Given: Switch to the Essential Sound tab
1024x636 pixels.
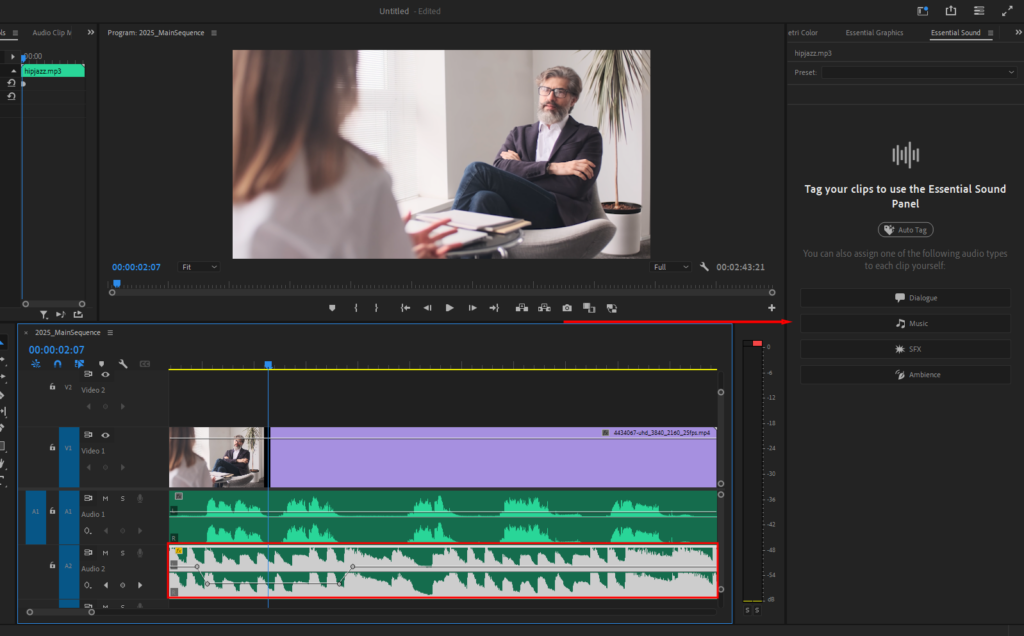Looking at the screenshot, I should tap(955, 33).
